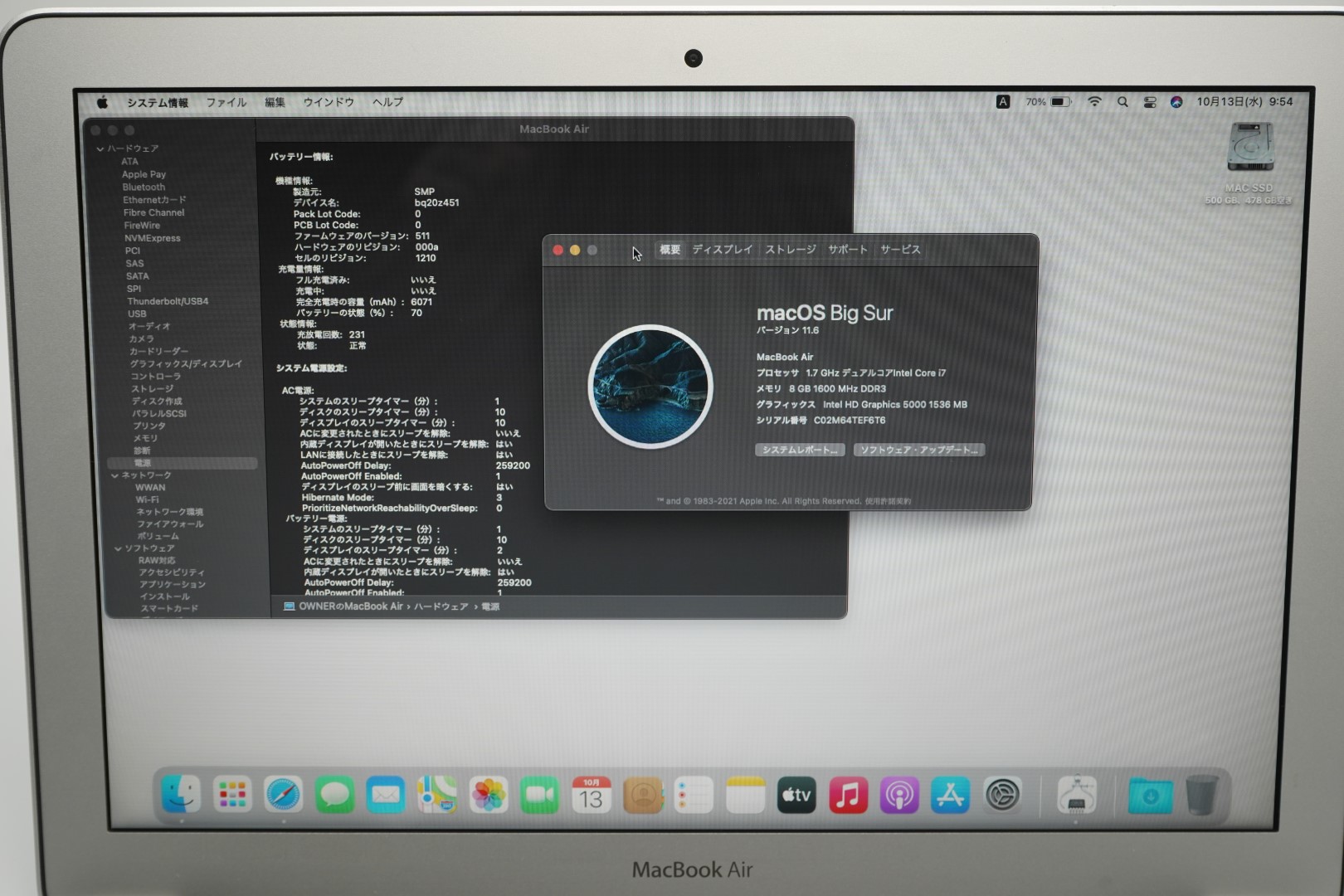
Task: Click the システムレポート button
Action: click(x=800, y=450)
